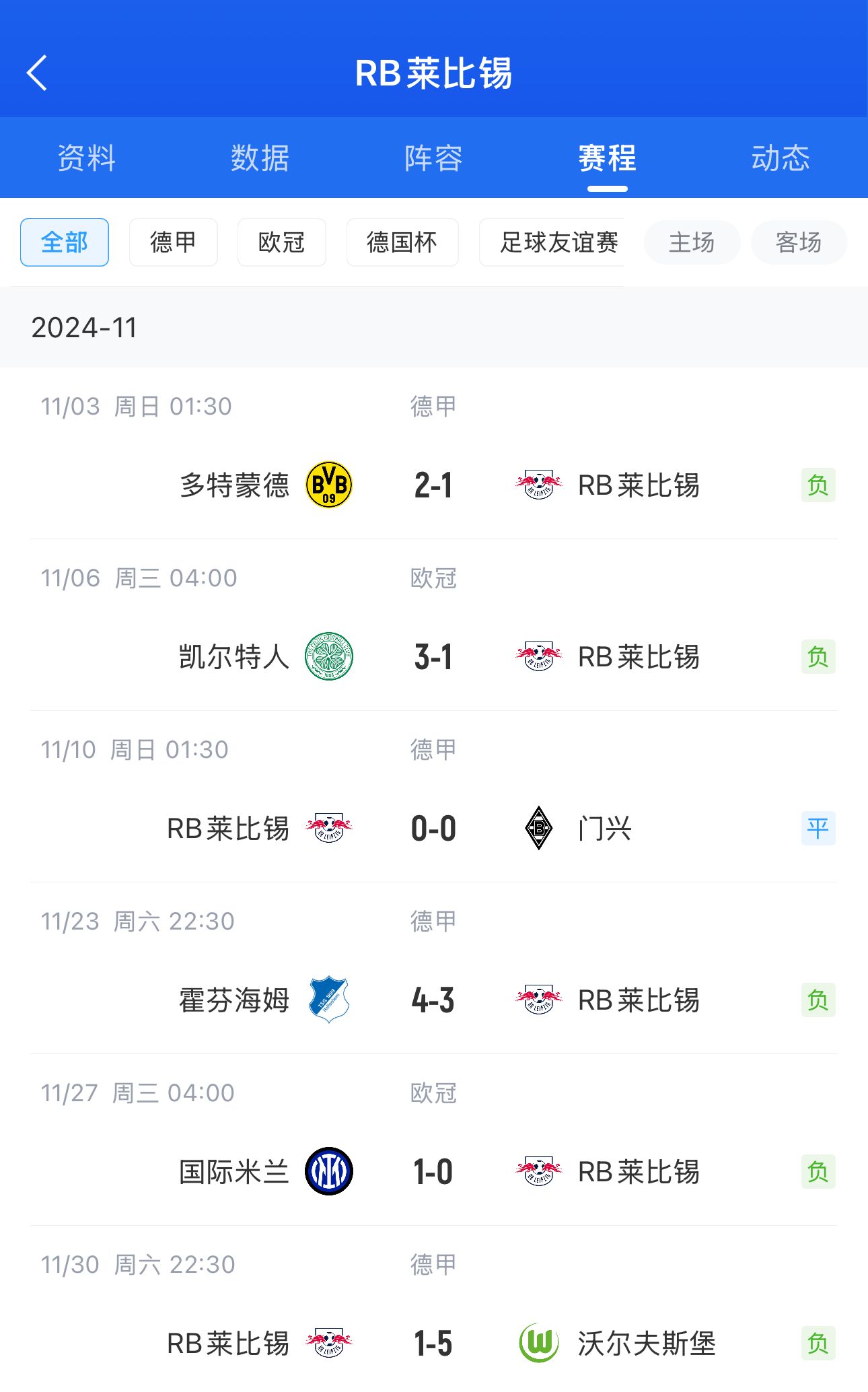The height and width of the screenshot is (1392, 868).
Task: Tap the back arrow icon
Action: coord(37,73)
